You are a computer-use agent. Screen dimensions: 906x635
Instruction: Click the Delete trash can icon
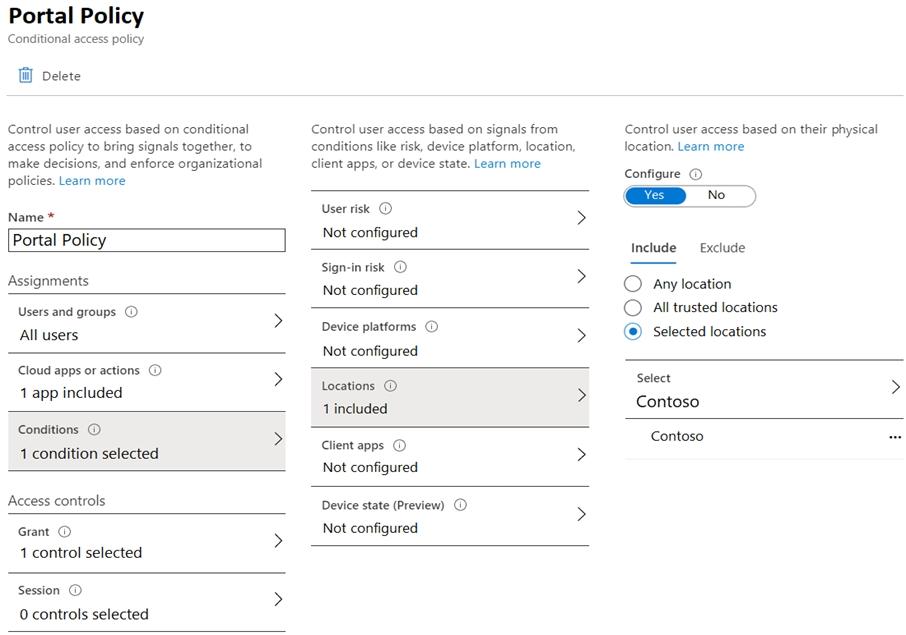point(26,76)
